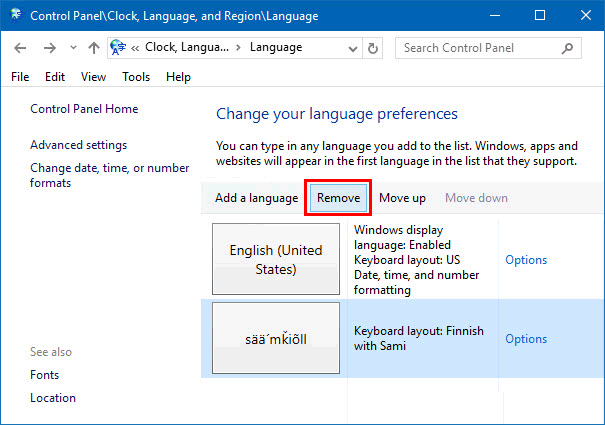Open the File menu
The height and width of the screenshot is (425, 605).
tap(20, 77)
